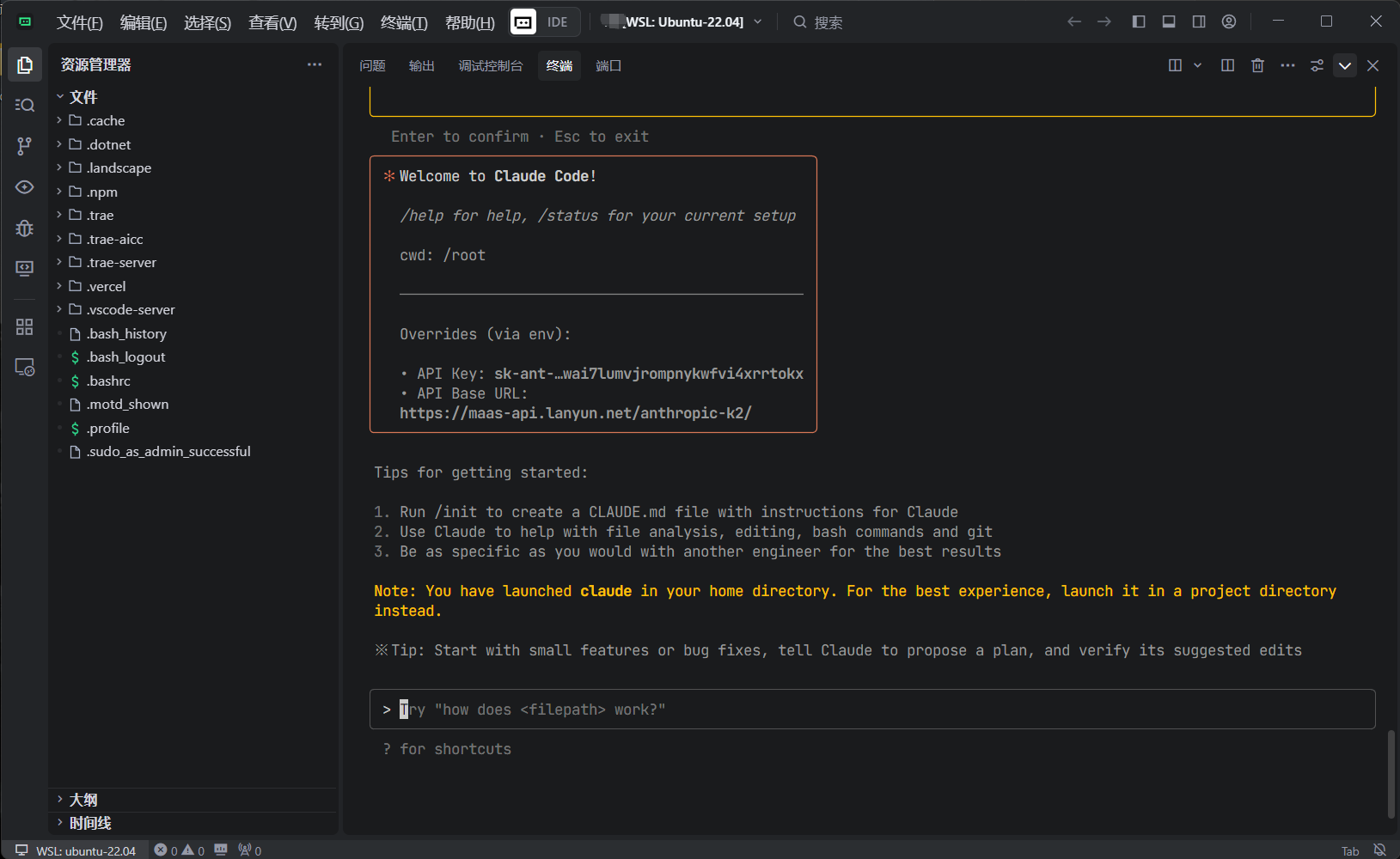The image size is (1400, 859).
Task: Toggle bottom panel layout button
Action: point(1169,21)
